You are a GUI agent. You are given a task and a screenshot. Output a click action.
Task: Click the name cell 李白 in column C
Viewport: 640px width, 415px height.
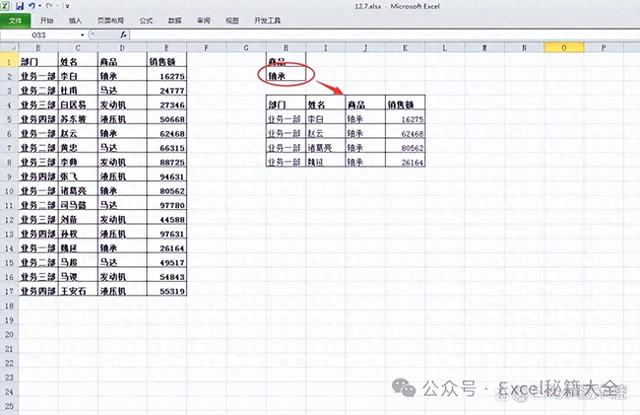[78, 76]
